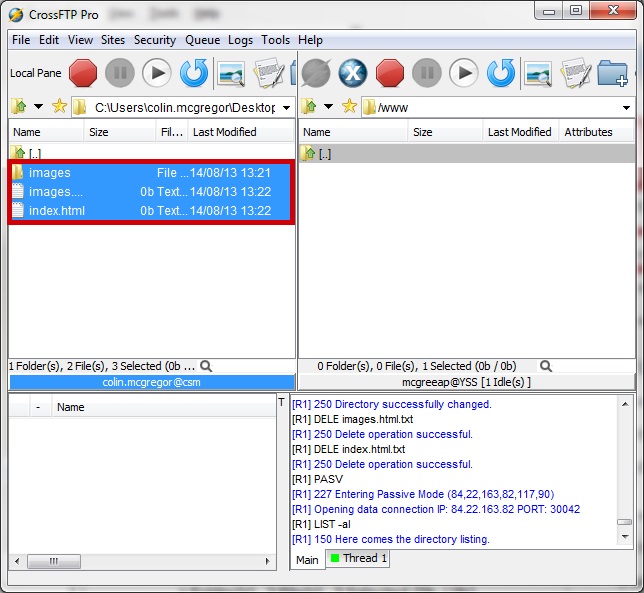Click the remote pane New Folder icon
Image resolution: width=644 pixels, height=593 pixels.
pyautogui.click(x=611, y=73)
